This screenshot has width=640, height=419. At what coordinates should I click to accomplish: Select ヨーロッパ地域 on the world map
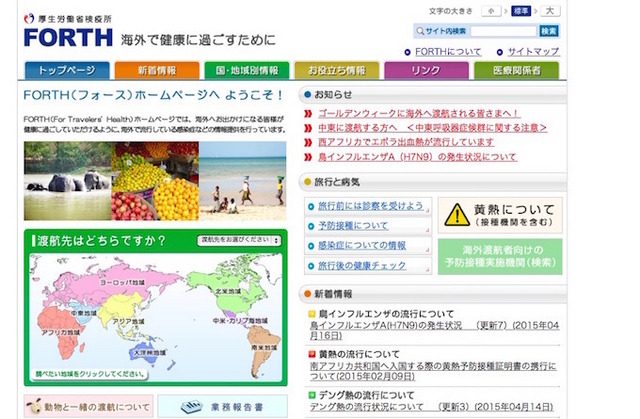click(x=122, y=282)
